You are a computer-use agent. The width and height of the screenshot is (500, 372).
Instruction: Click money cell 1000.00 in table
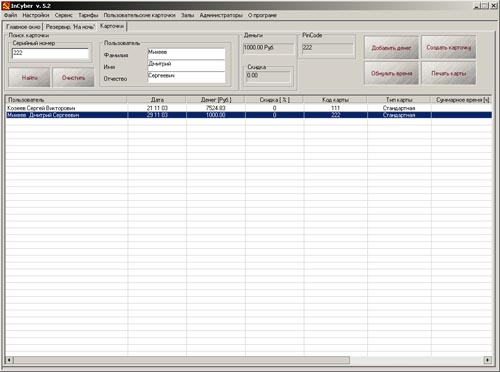[216, 115]
